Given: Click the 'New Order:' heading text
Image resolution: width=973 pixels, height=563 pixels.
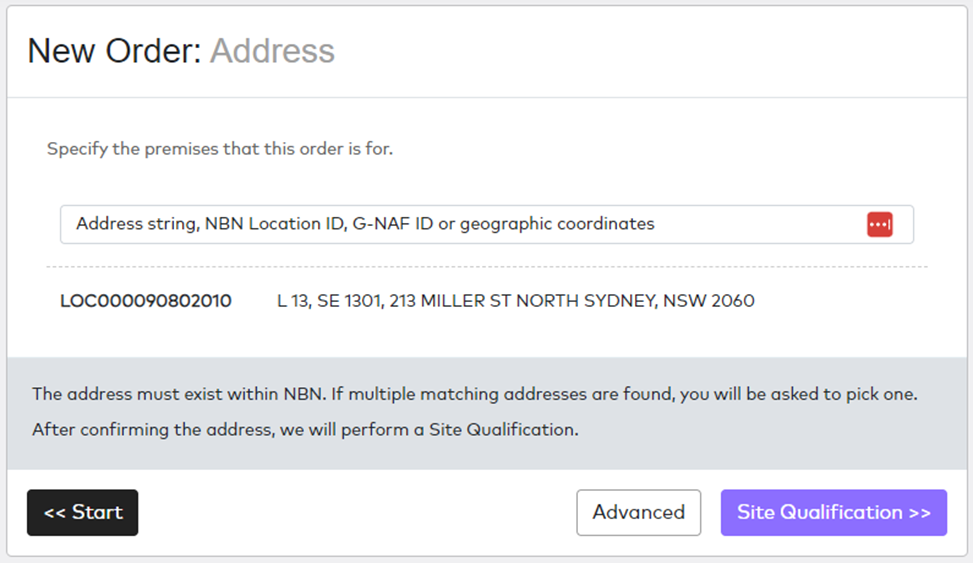Looking at the screenshot, I should click(115, 51).
